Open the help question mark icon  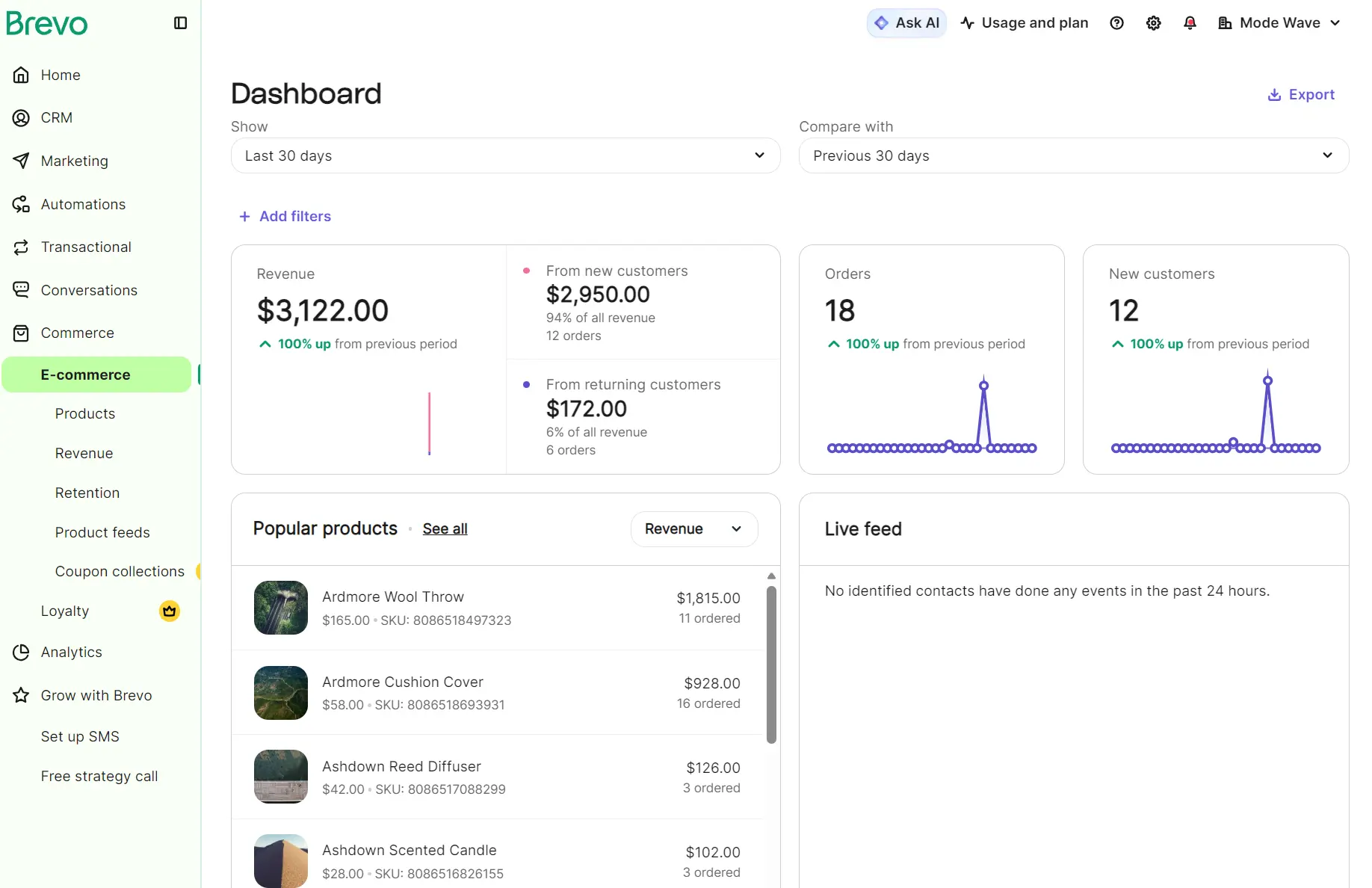tap(1116, 23)
